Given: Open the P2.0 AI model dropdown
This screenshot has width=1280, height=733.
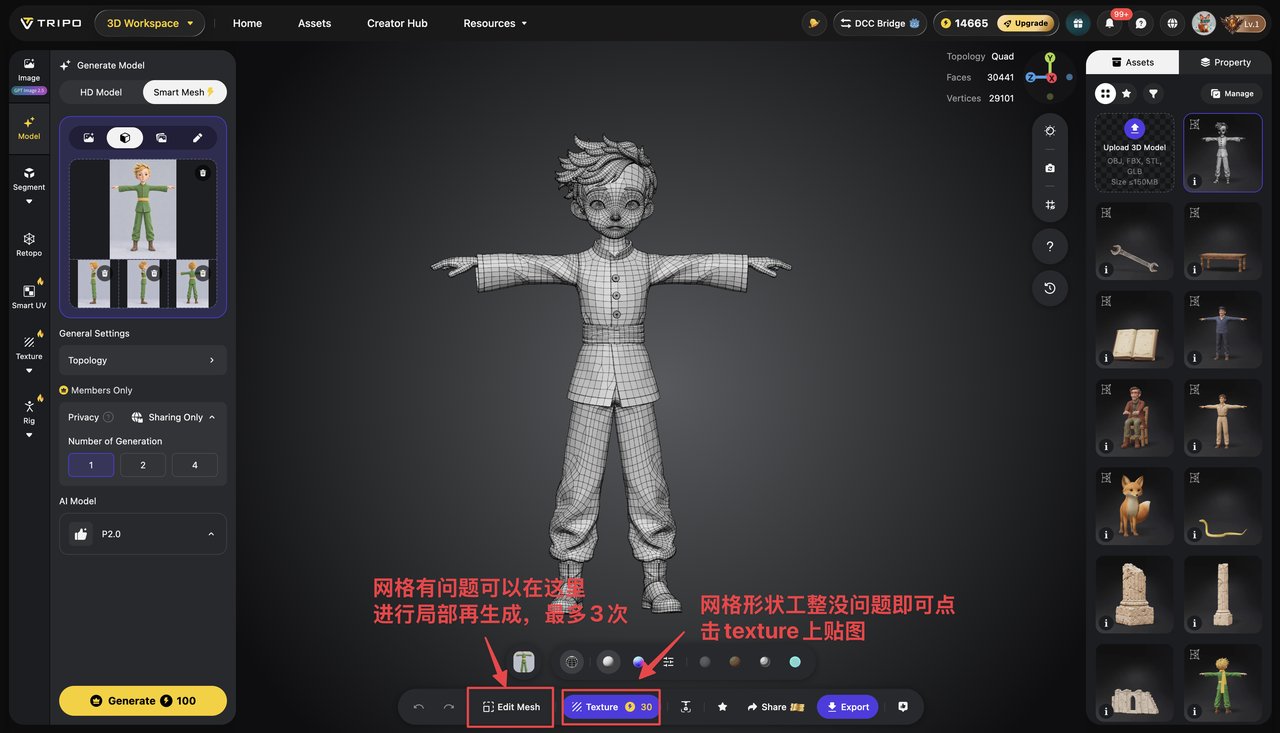Looking at the screenshot, I should coord(143,534).
